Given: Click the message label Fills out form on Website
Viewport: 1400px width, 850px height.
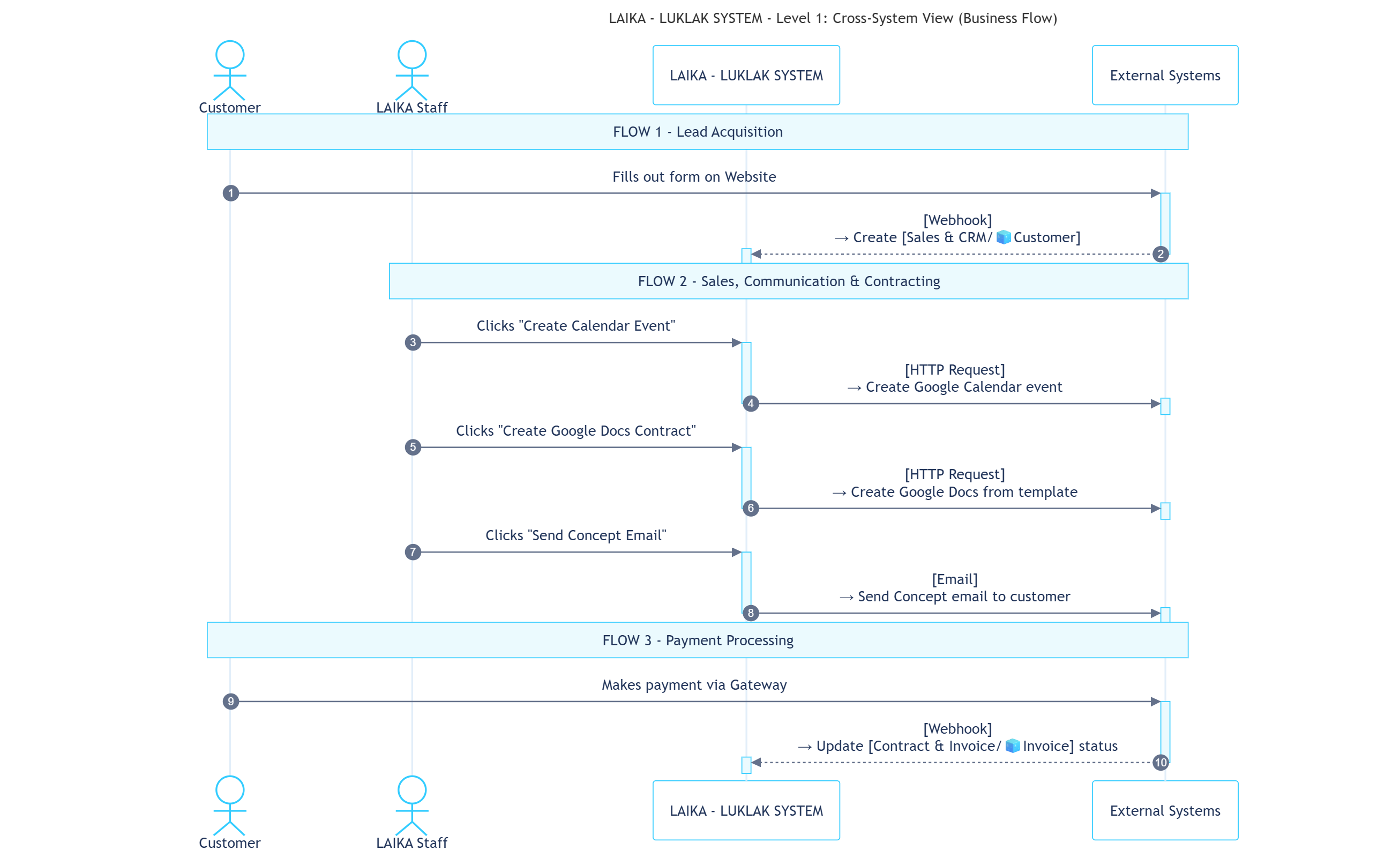Looking at the screenshot, I should 694,177.
